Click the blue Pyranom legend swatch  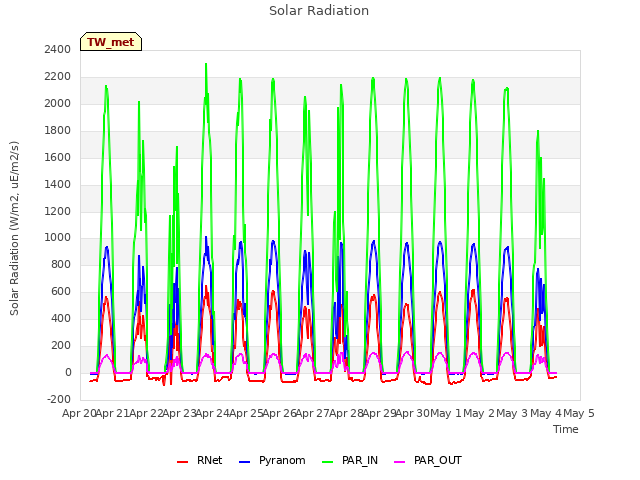[244, 462]
